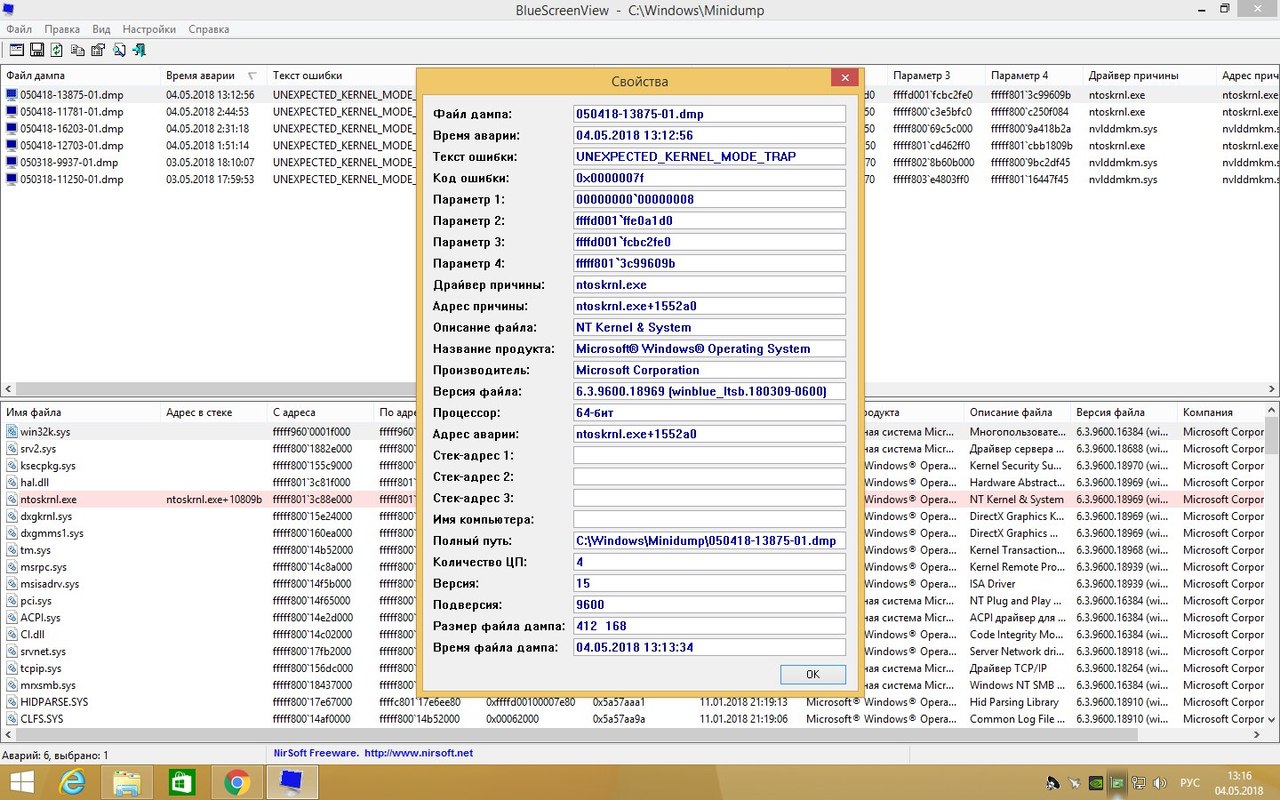Open the Справка menu
Viewport: 1280px width, 800px height.
coord(208,29)
